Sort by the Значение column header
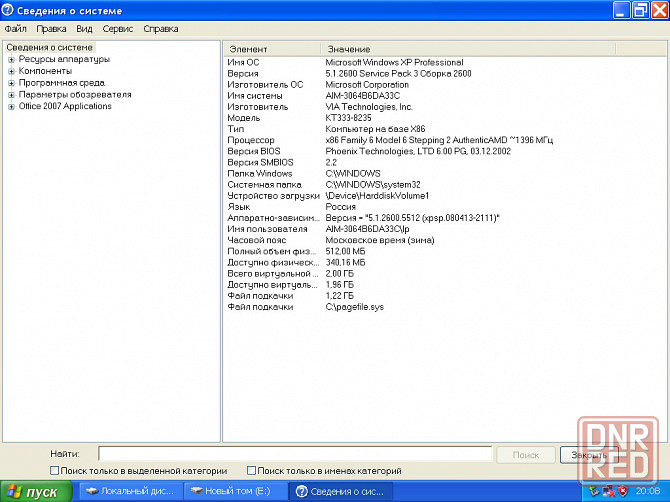Viewport: 670px width, 502px height. coord(468,49)
